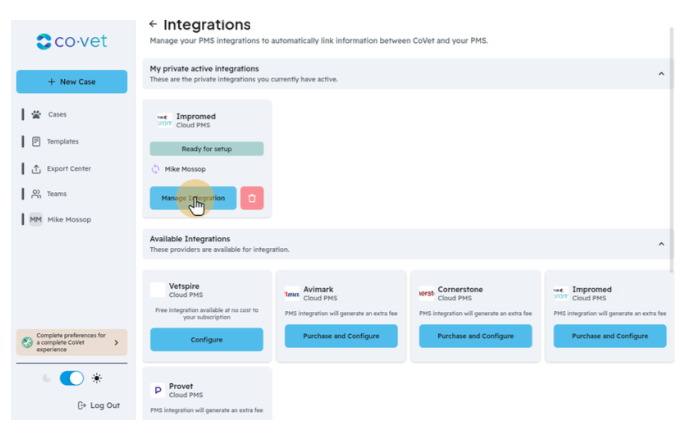Go back using the arrow beside Integrations
The width and height of the screenshot is (687, 442).
[153, 24]
